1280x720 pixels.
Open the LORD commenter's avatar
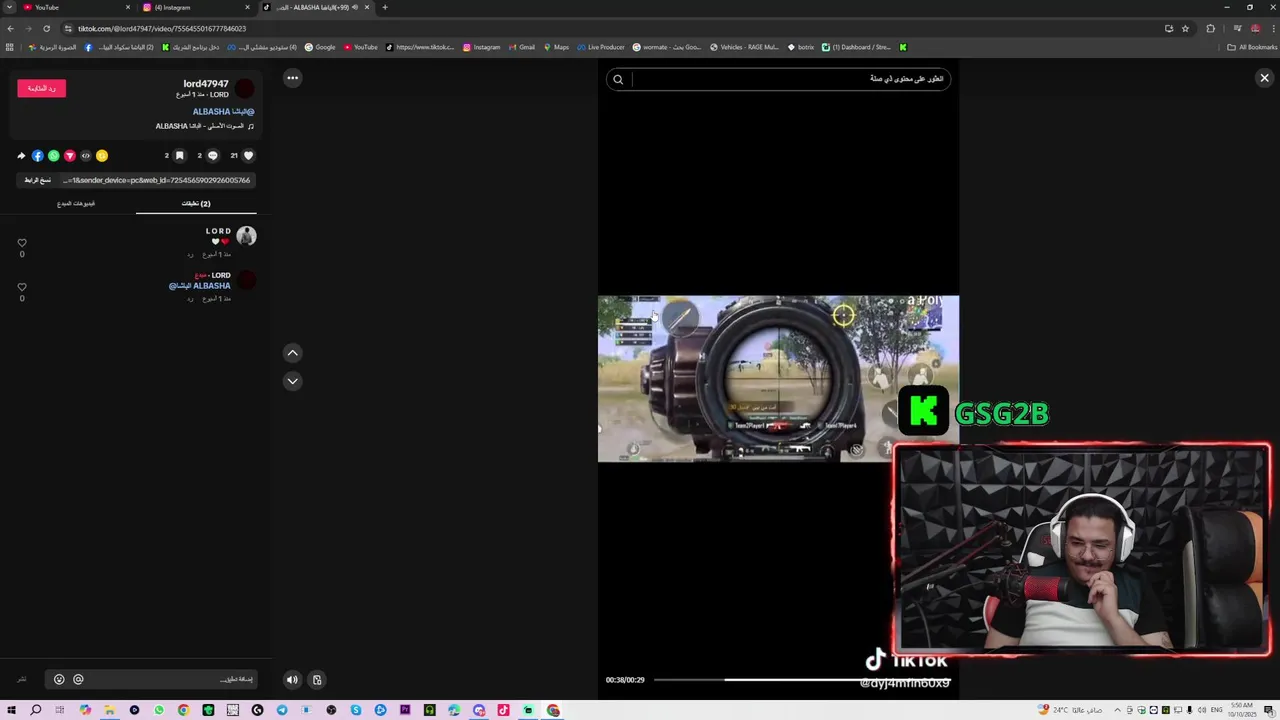coord(246,236)
